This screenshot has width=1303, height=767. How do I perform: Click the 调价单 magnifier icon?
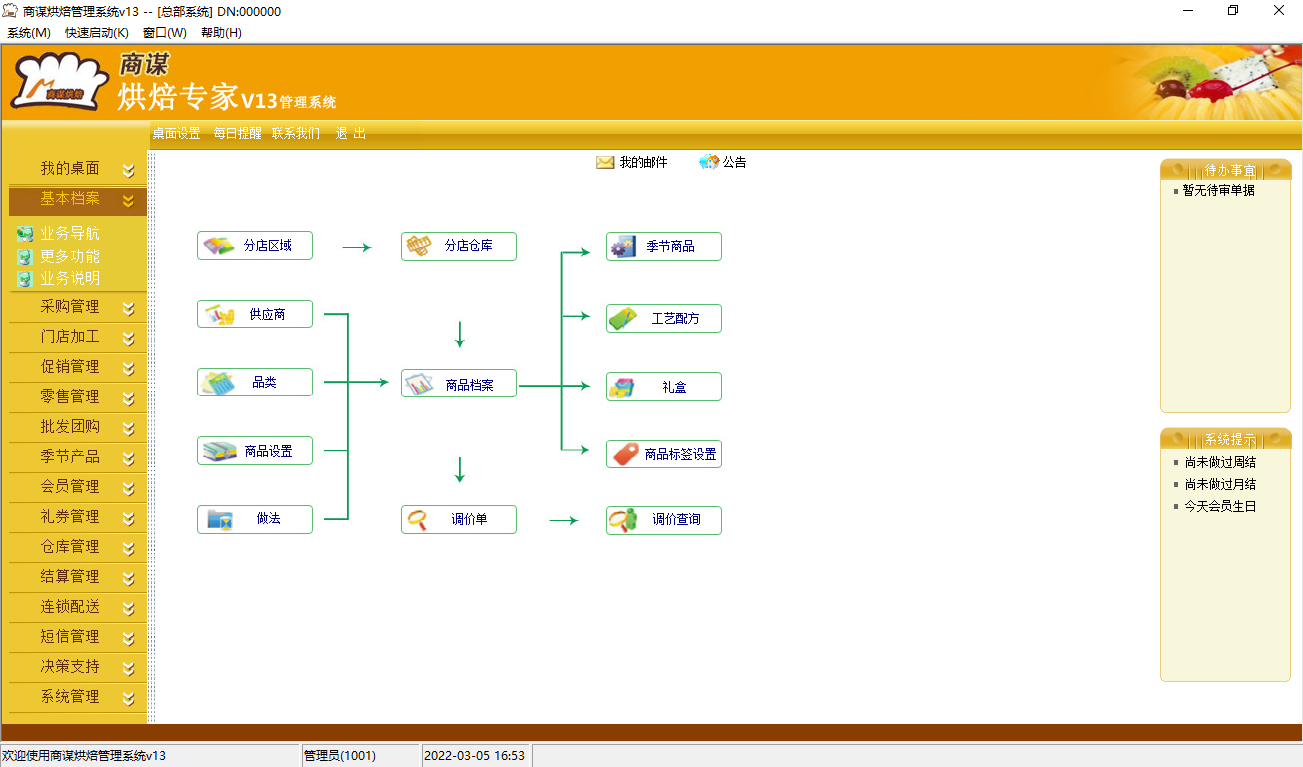(417, 519)
